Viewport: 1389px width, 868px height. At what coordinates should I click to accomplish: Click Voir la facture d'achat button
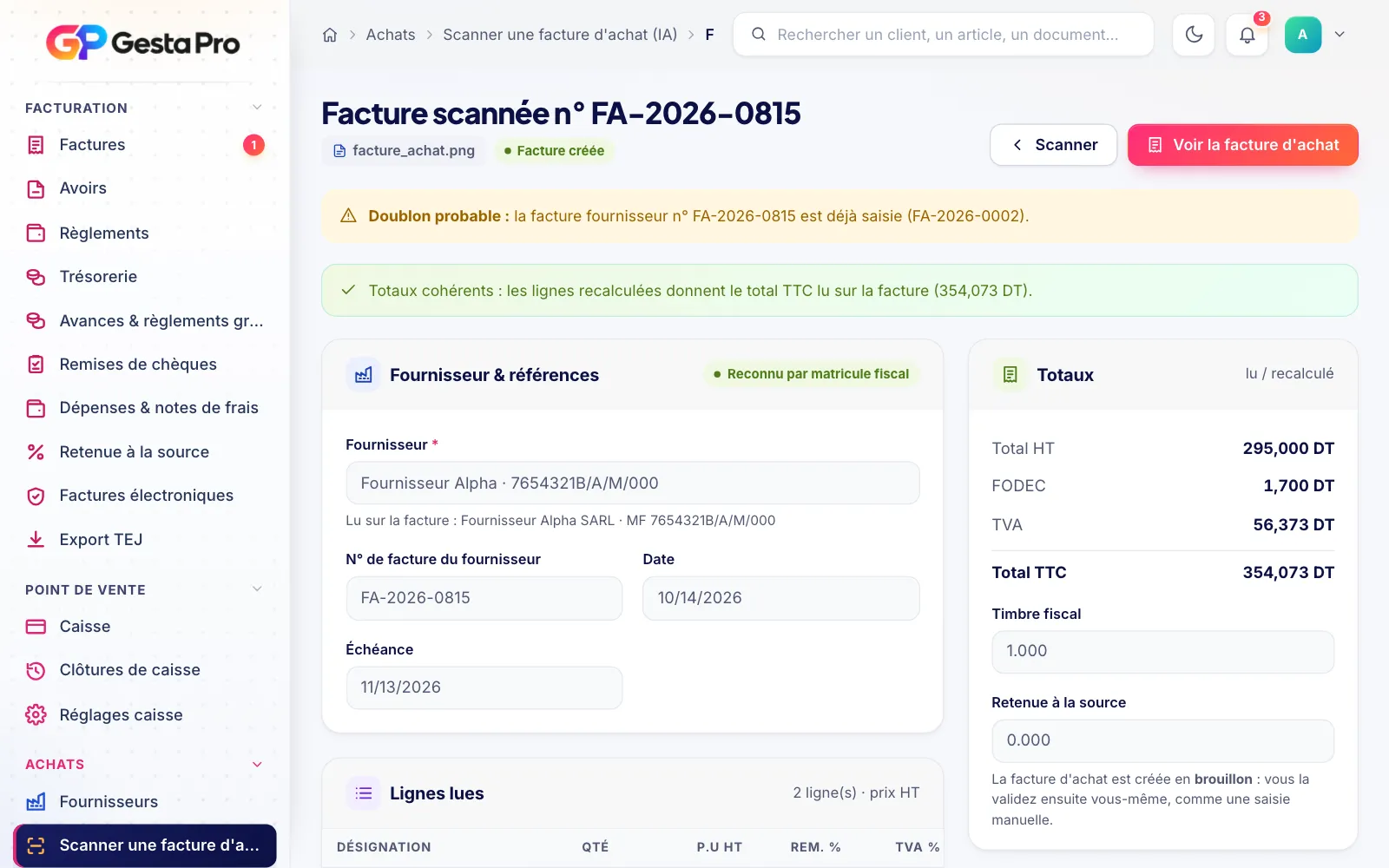pyautogui.click(x=1243, y=145)
